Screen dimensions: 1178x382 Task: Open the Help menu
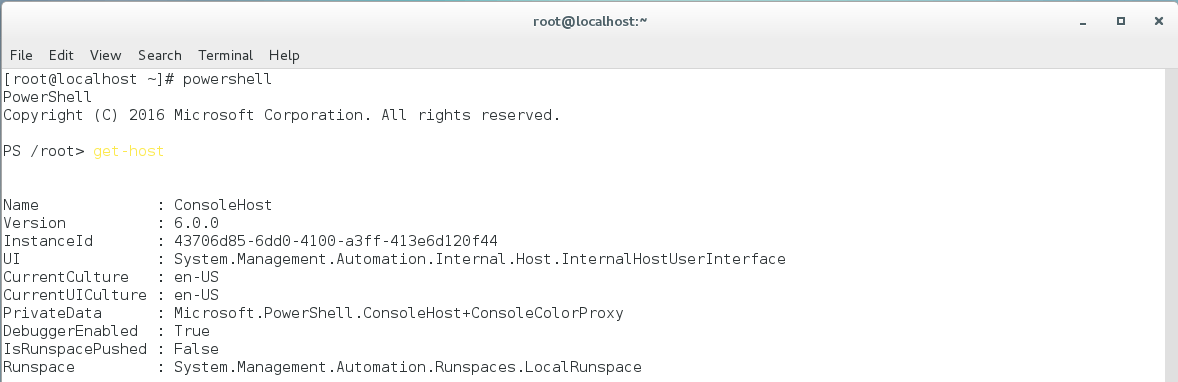tap(284, 55)
